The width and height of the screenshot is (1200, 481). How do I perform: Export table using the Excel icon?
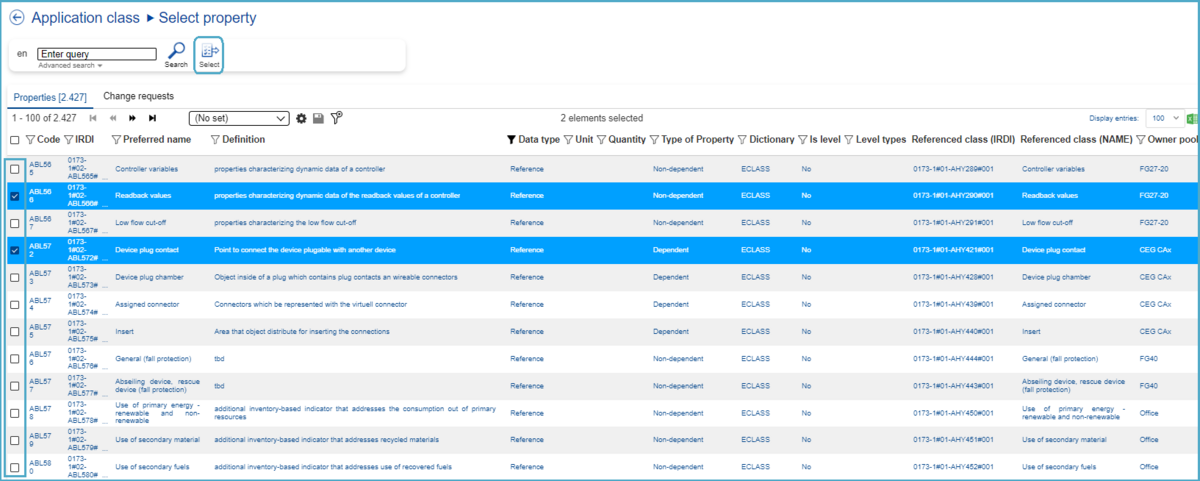point(1192,118)
